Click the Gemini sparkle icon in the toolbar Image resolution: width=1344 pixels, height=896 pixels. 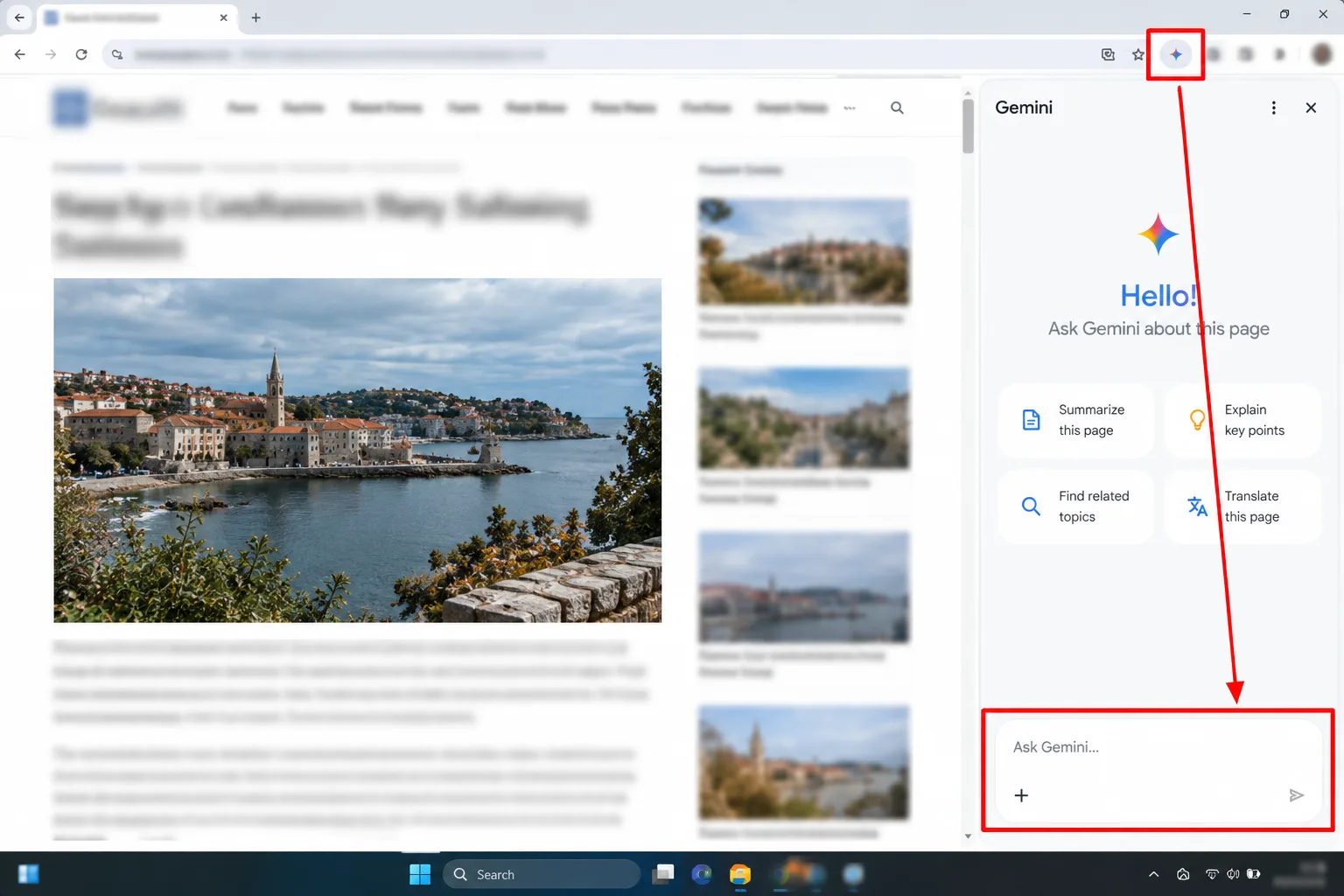1175,54
